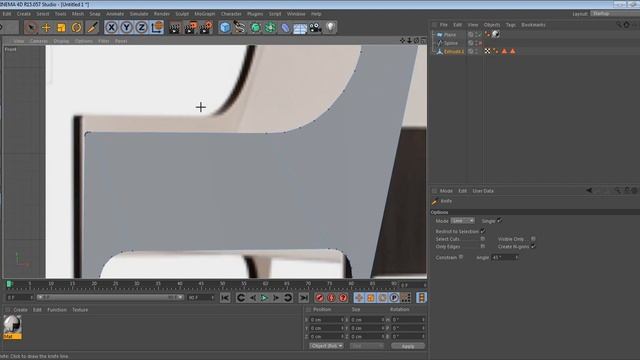The height and width of the screenshot is (360, 640).
Task: Open the deformer objects icon
Action: [285, 28]
